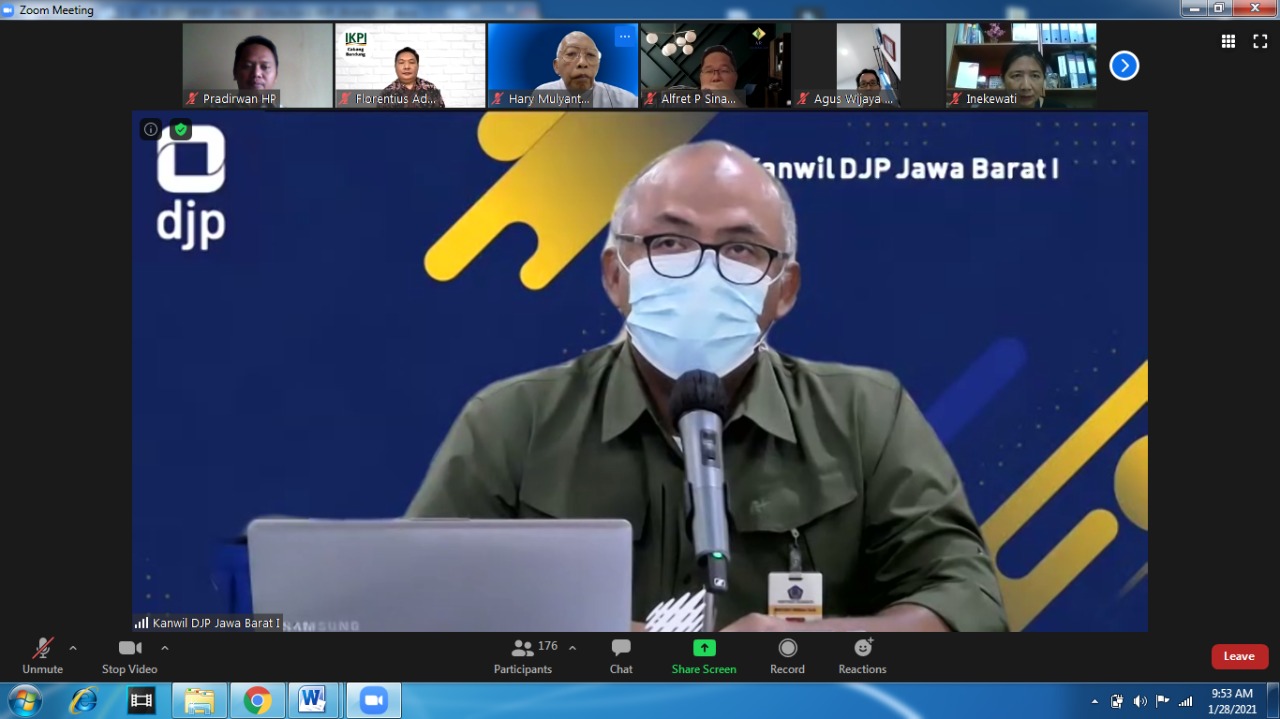
Task: Open more options on Hary Mulyanto's video
Action: 624,37
